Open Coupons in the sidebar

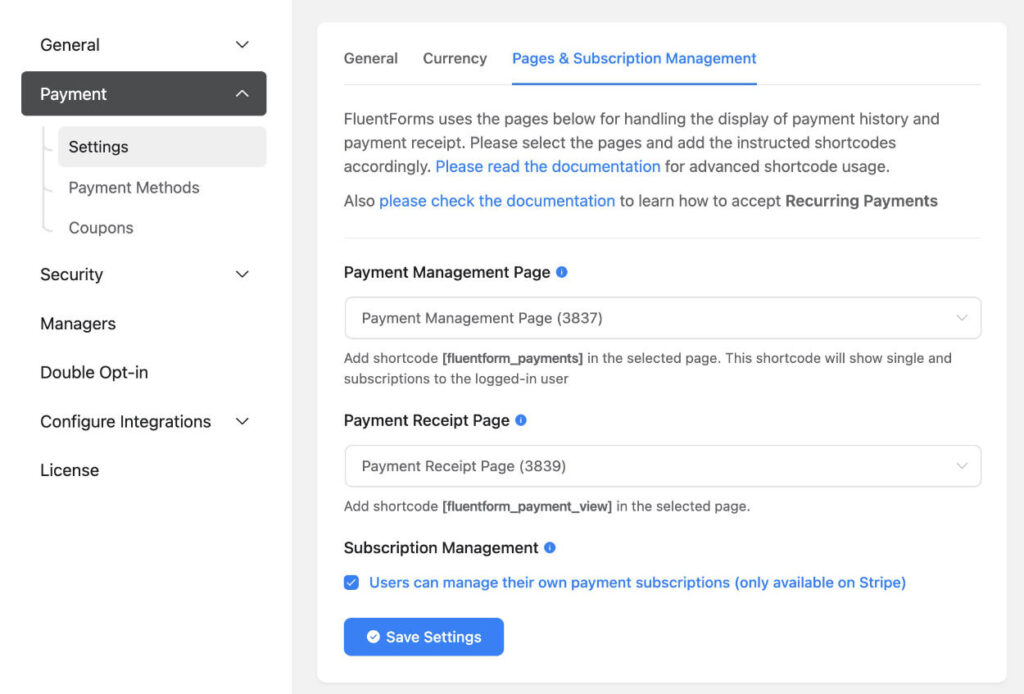click(101, 227)
